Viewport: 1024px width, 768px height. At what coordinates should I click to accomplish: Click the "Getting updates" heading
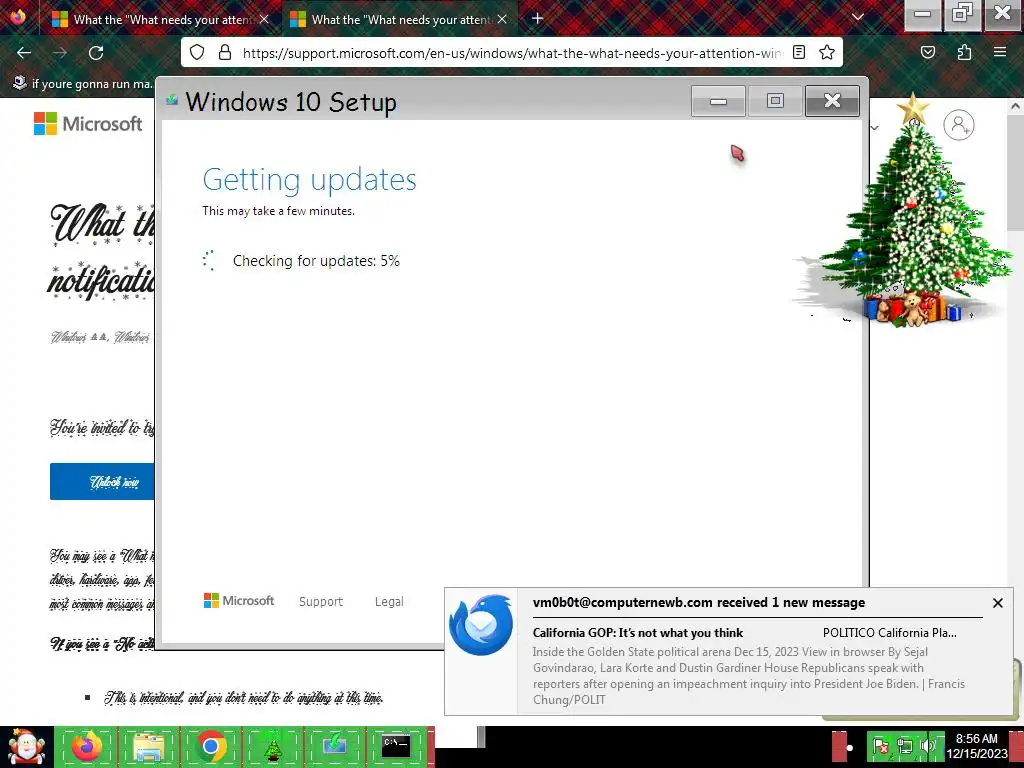[310, 180]
